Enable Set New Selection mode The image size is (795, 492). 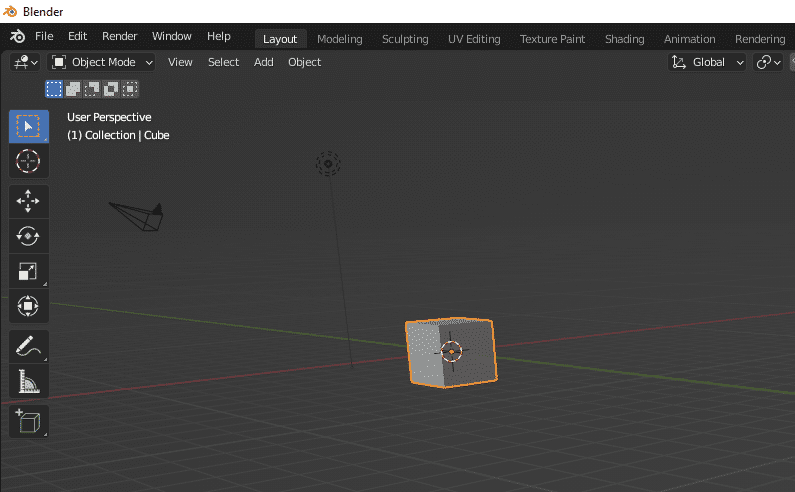pos(54,89)
